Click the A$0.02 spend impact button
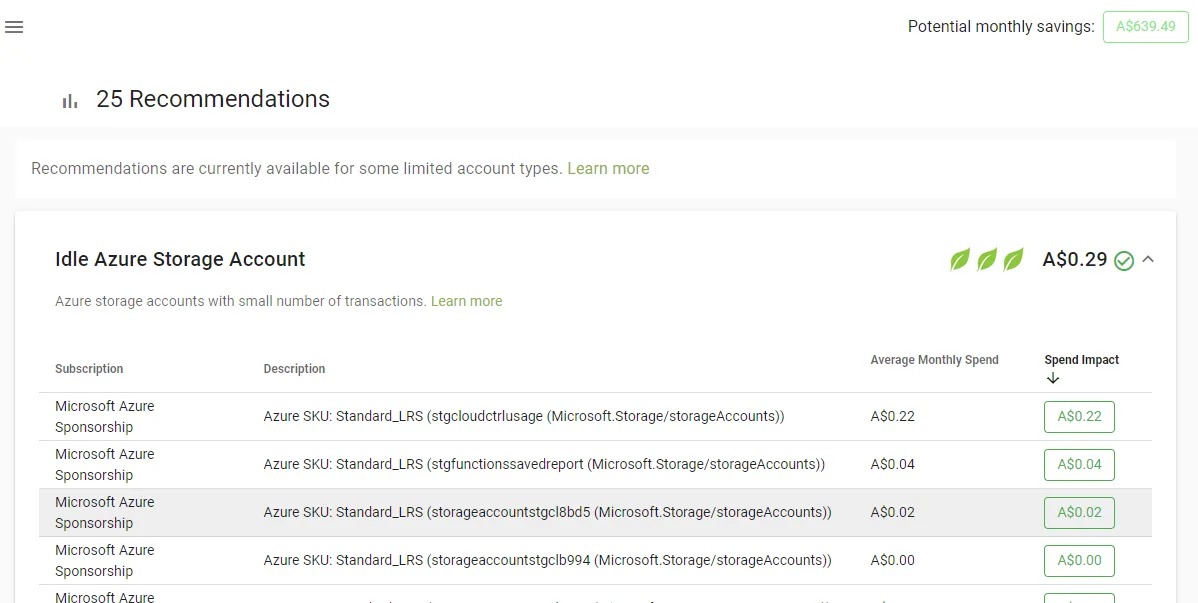Viewport: 1198px width, 603px height. pyautogui.click(x=1079, y=513)
